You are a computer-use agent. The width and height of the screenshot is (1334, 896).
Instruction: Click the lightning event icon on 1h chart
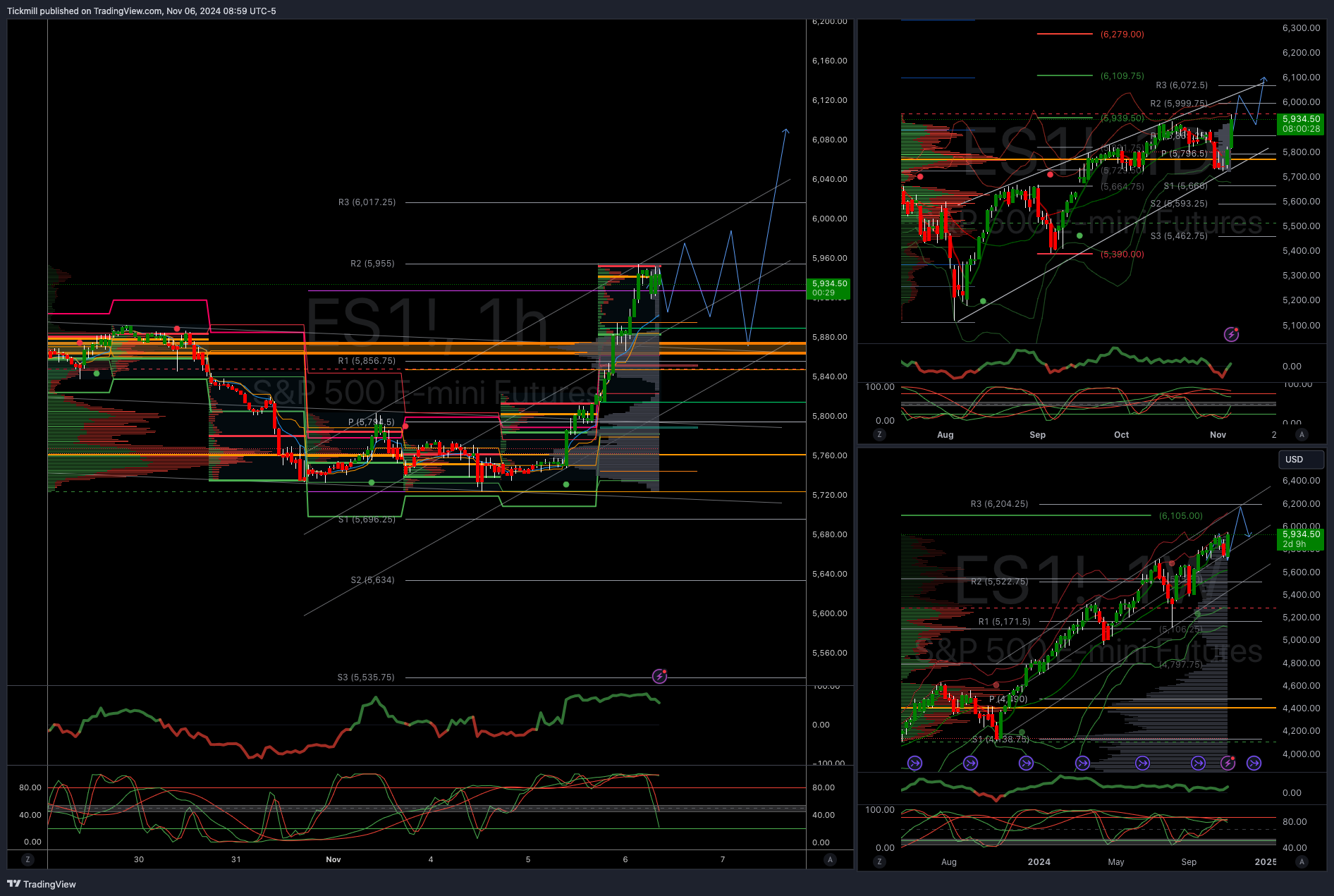[659, 677]
